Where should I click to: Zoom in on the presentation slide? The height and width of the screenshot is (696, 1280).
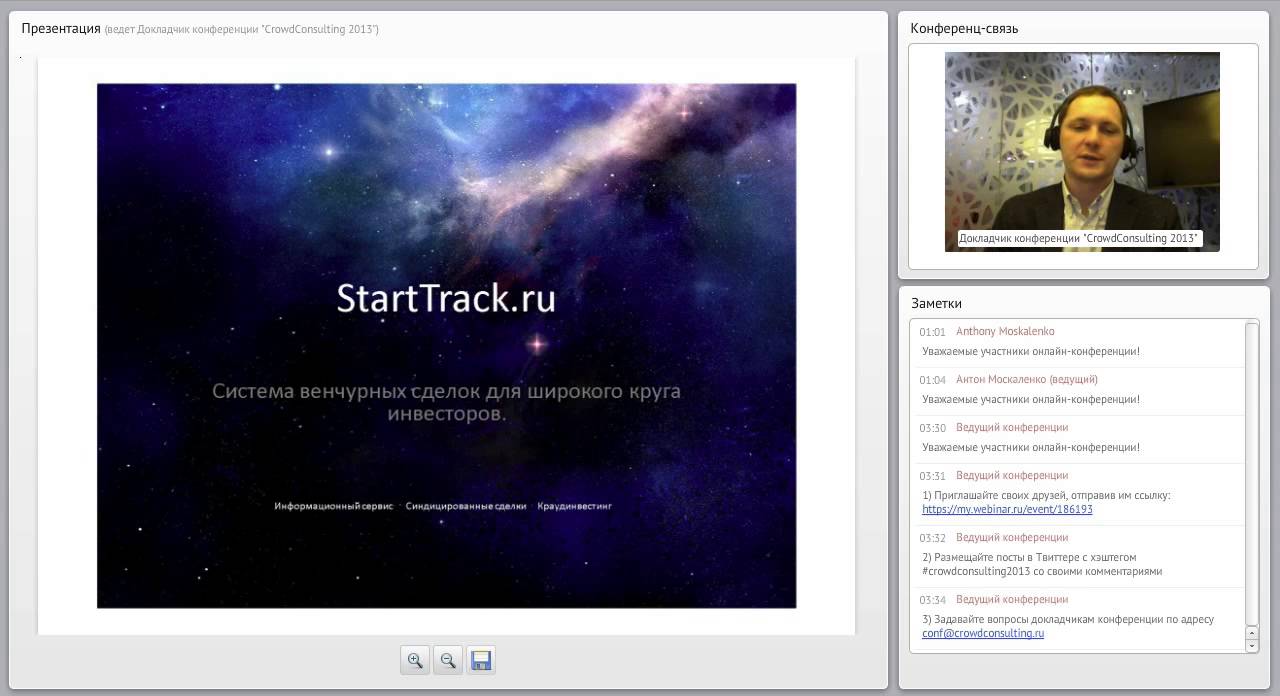pos(415,660)
